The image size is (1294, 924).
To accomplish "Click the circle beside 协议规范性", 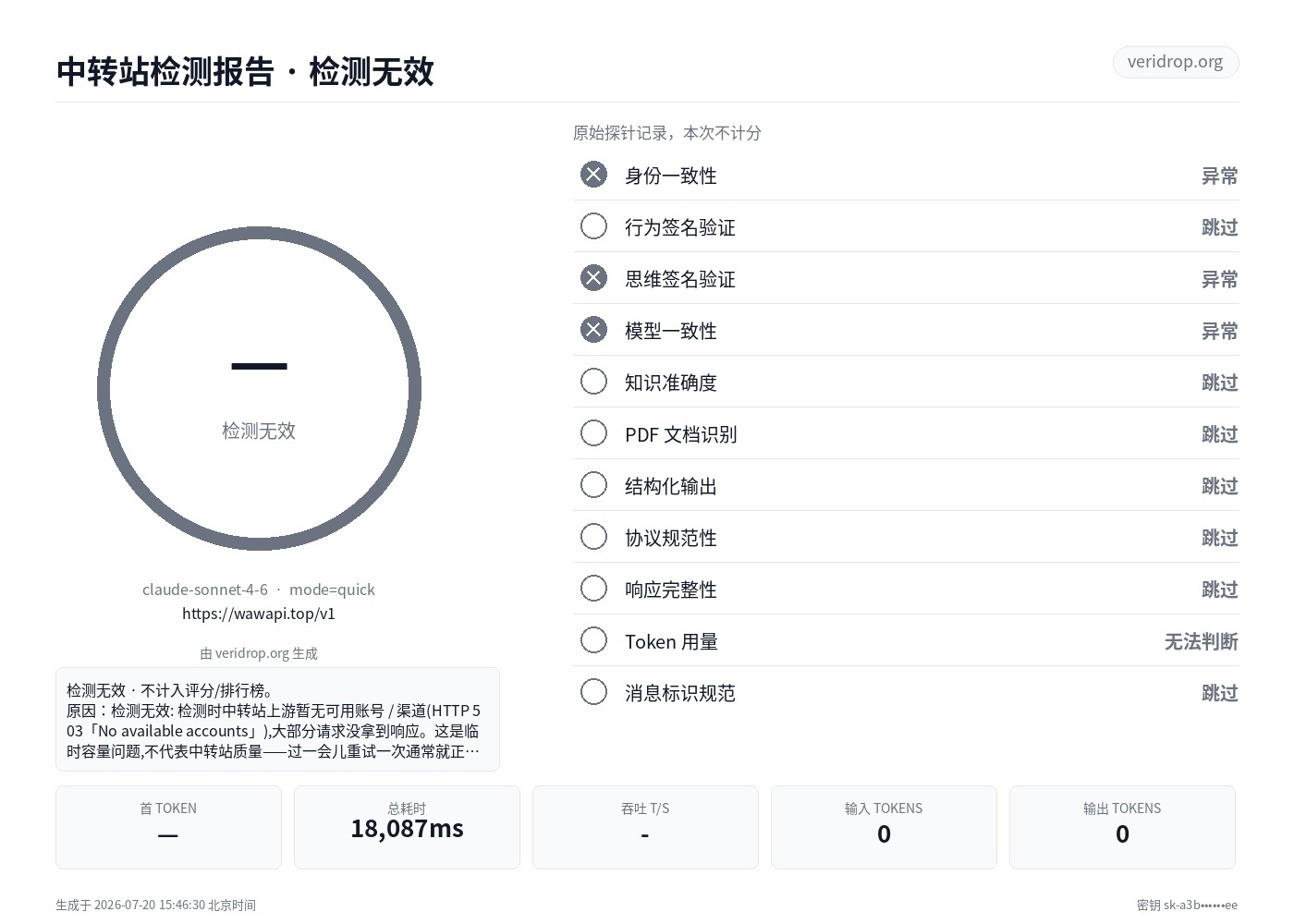I will 593,537.
